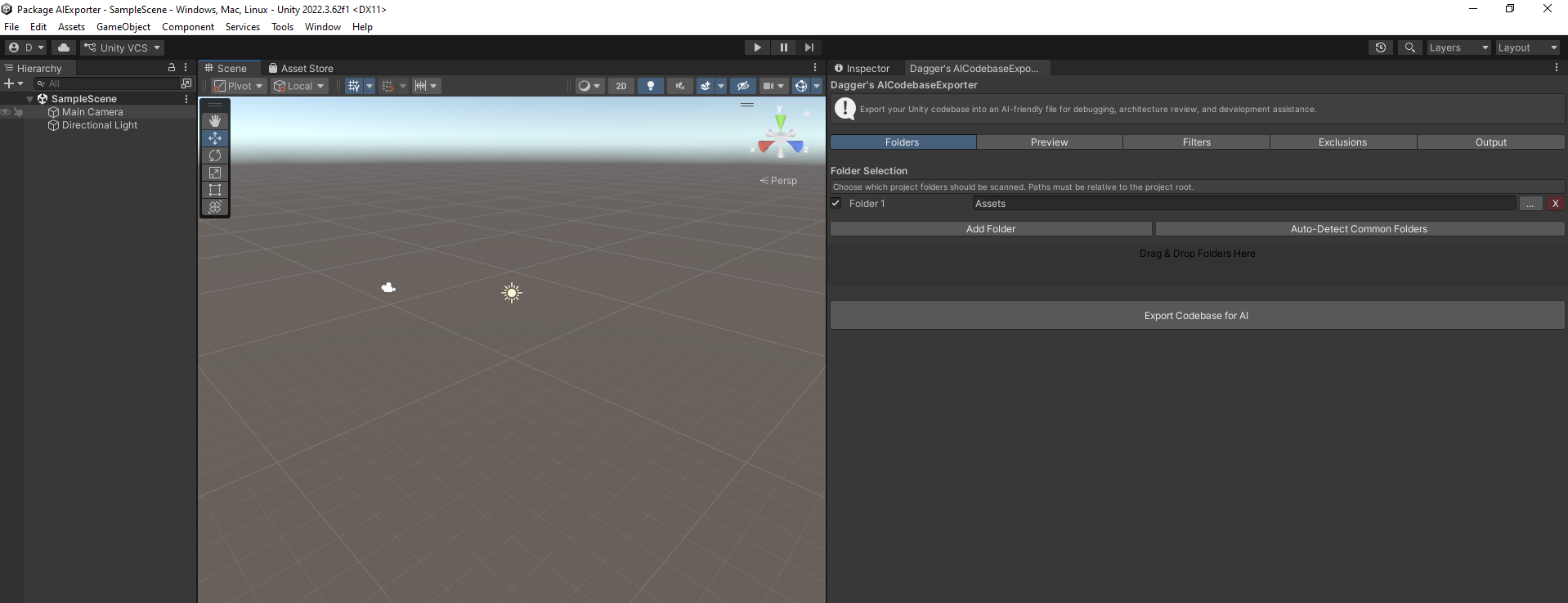Open the Layers dropdown

point(1458,47)
